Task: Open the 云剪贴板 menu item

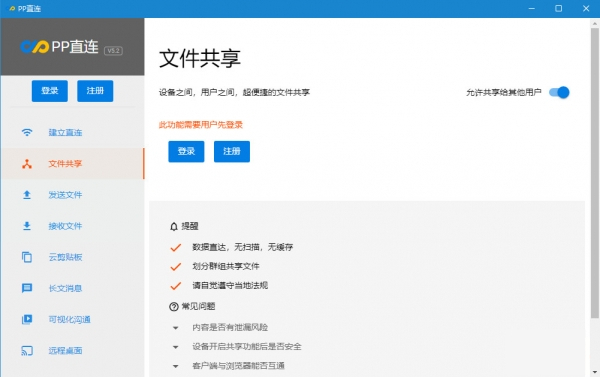Action: (72, 257)
